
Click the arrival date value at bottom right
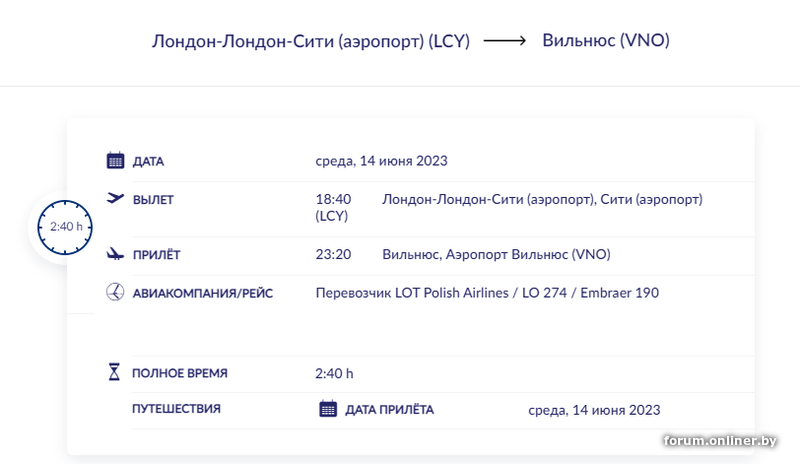pyautogui.click(x=594, y=410)
